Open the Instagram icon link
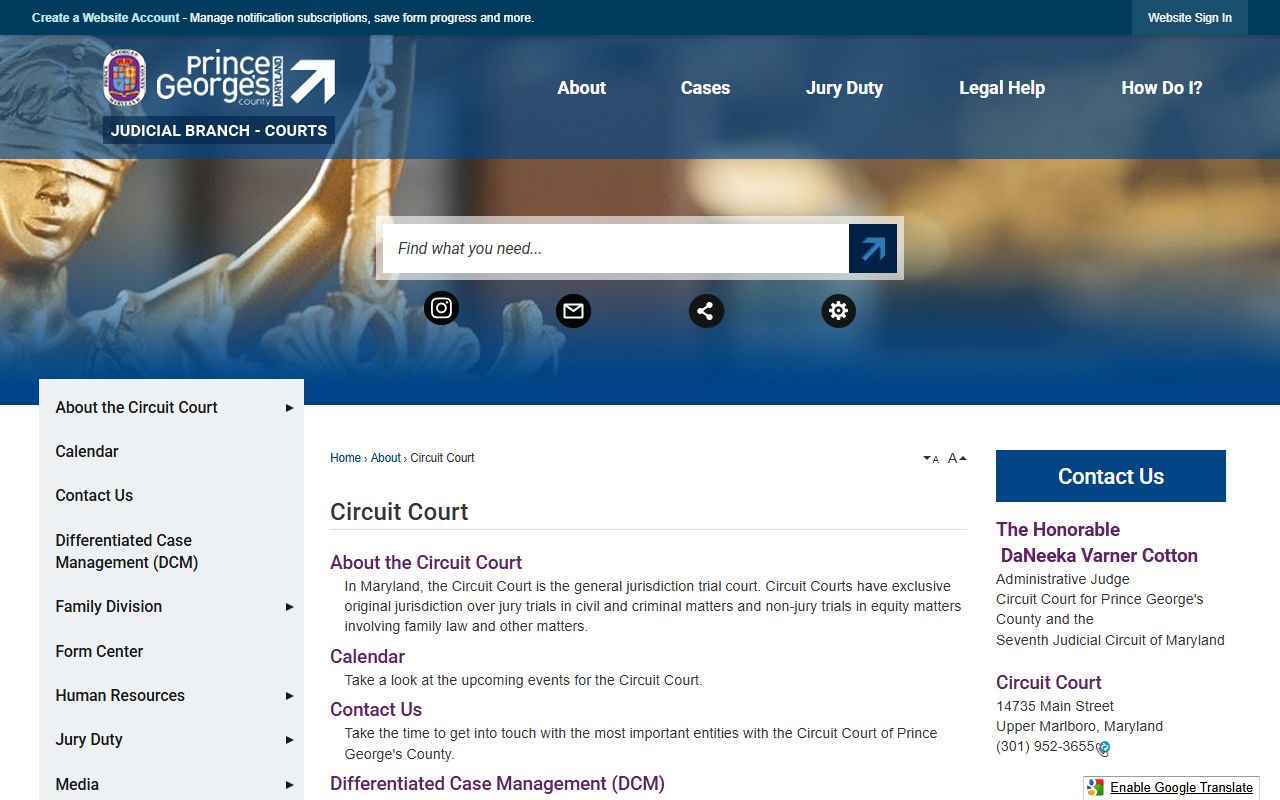The width and height of the screenshot is (1280, 800). coord(441,308)
